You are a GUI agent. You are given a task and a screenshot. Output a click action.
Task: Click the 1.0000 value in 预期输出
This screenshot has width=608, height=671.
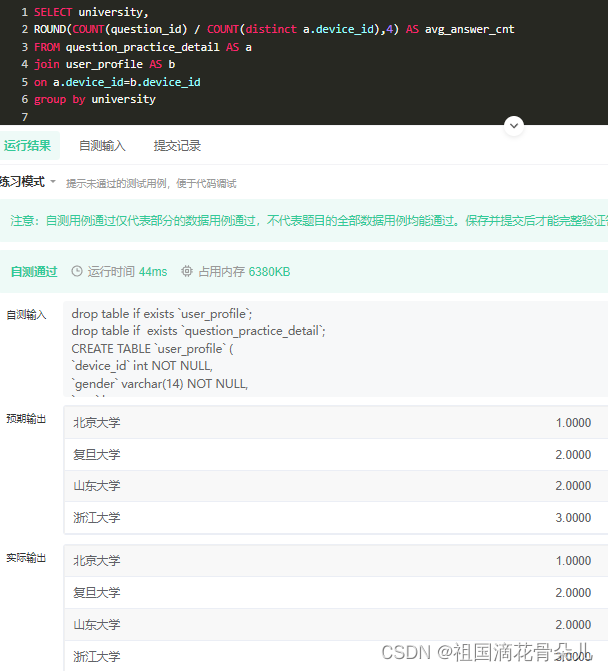[573, 423]
